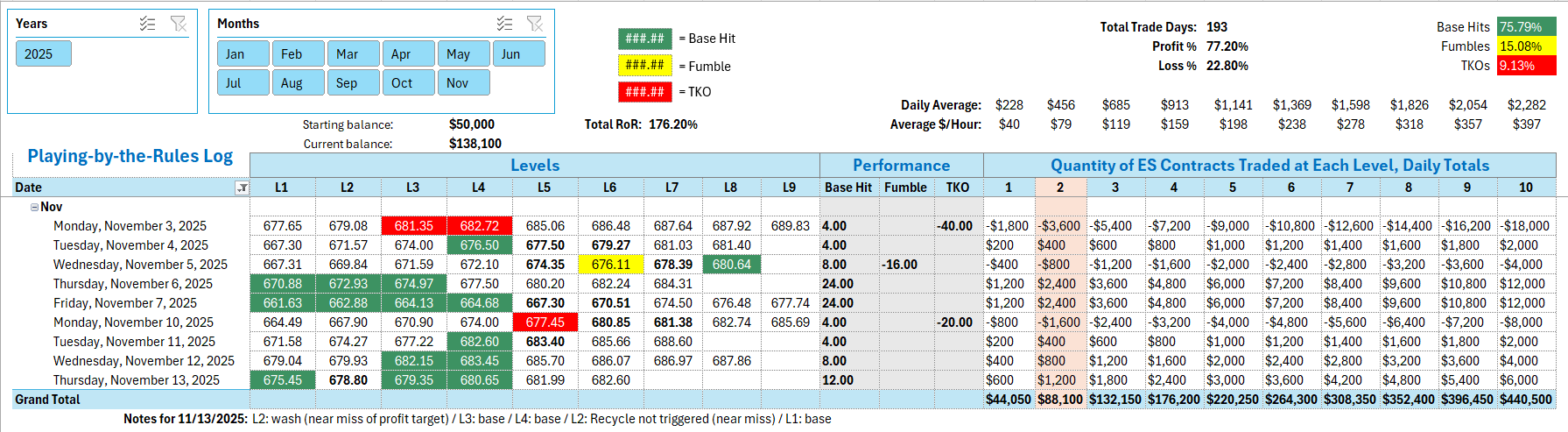The height and width of the screenshot is (432, 1568).
Task: Collapse the Nov group in the log
Action: point(34,208)
